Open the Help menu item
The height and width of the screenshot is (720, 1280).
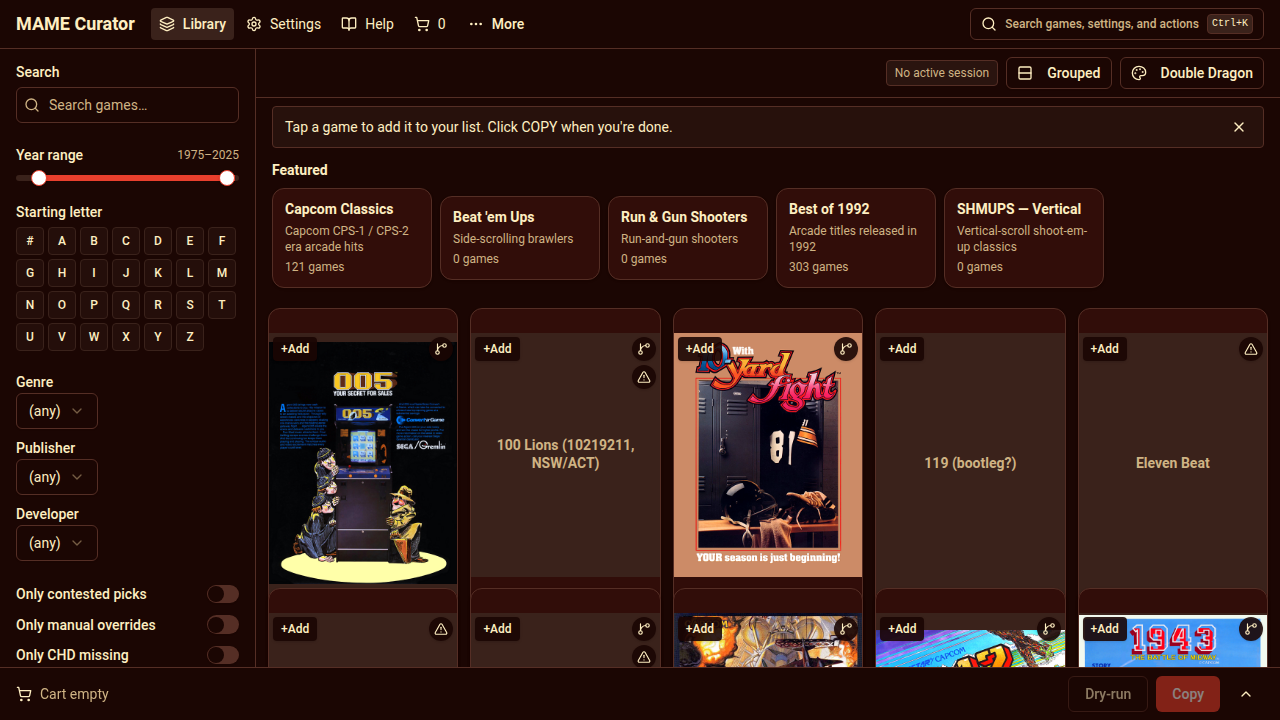(367, 24)
